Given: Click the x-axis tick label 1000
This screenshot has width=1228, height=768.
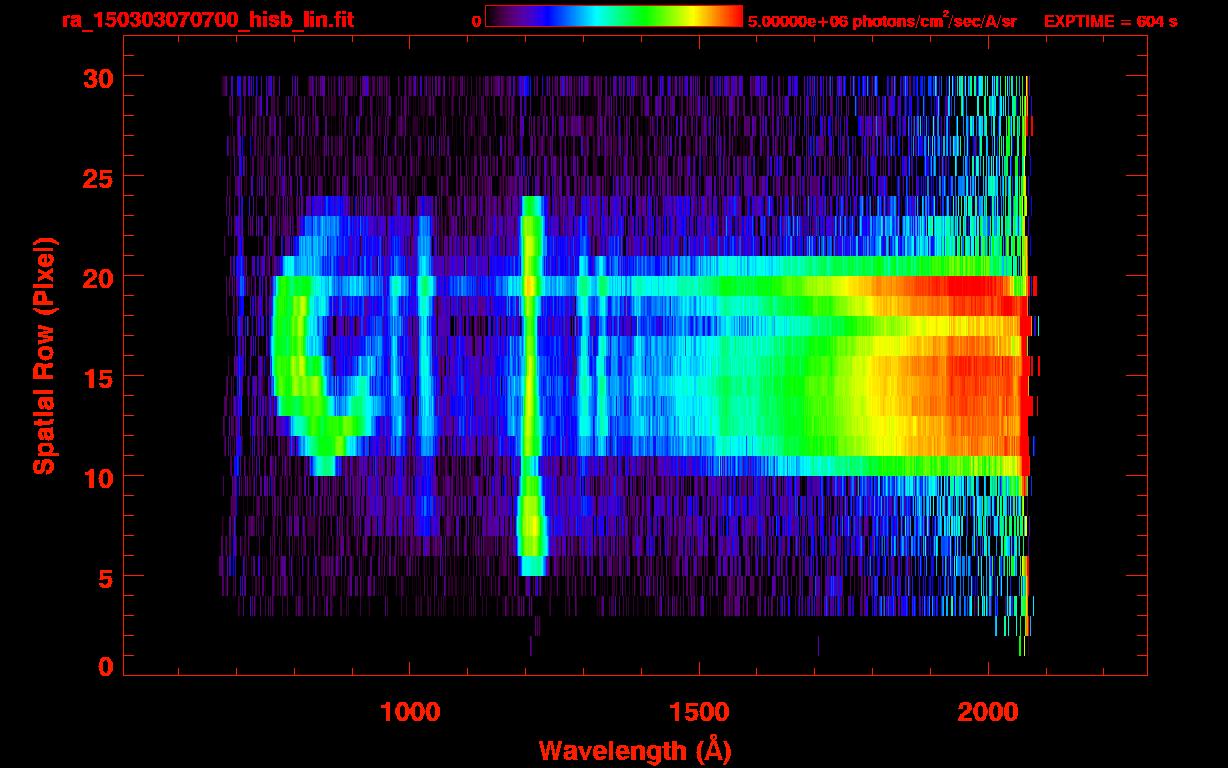Looking at the screenshot, I should click(410, 712).
